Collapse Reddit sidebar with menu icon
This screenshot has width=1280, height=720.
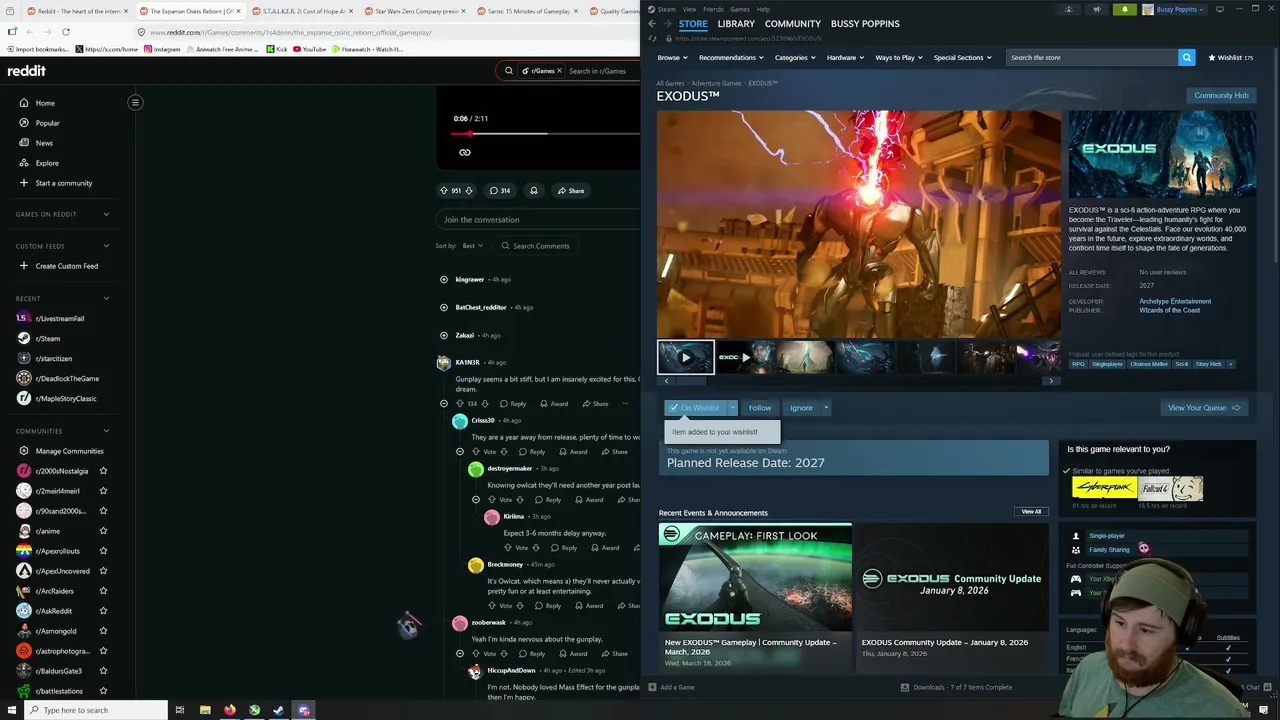[135, 102]
